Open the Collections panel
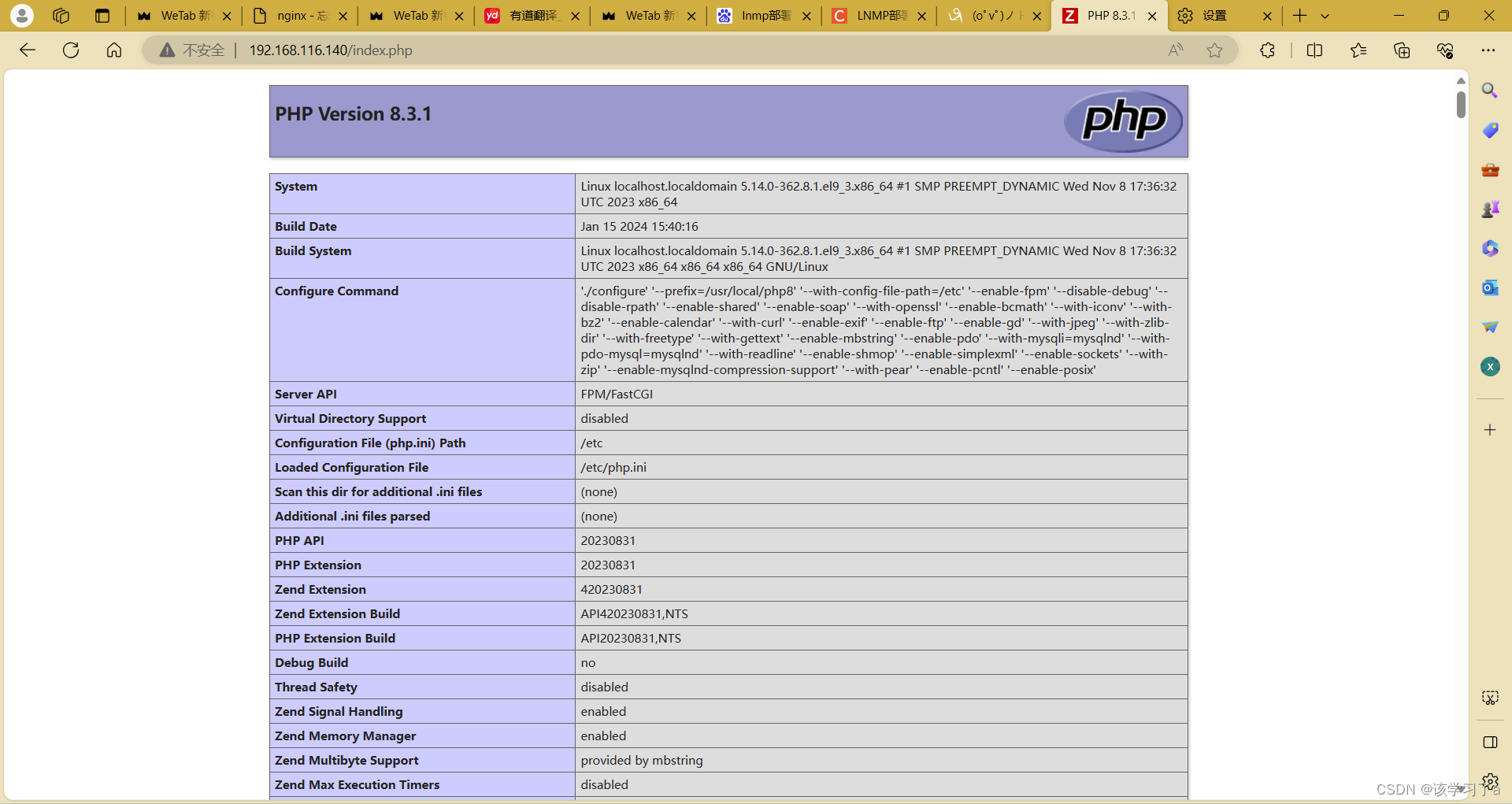The height and width of the screenshot is (804, 1512). 1402,50
